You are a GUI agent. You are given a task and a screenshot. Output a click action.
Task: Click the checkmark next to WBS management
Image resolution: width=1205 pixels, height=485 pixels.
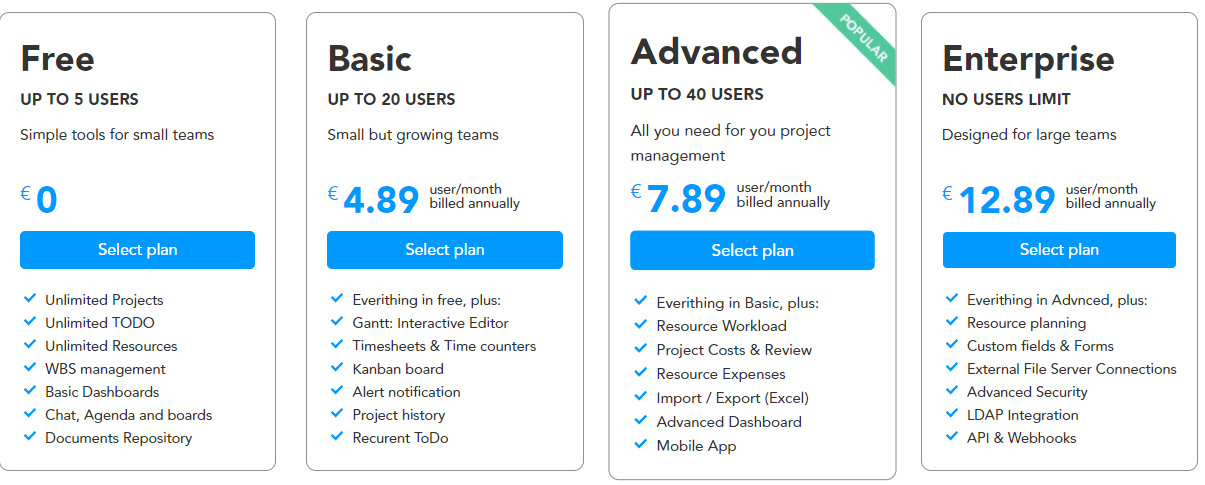click(x=29, y=368)
